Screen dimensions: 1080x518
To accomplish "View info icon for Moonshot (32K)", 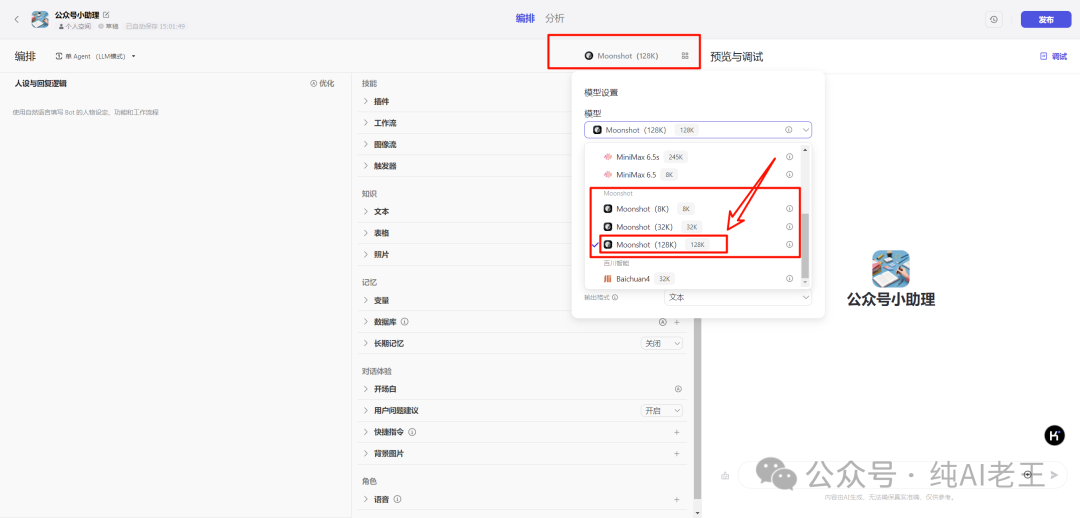I will 789,226.
